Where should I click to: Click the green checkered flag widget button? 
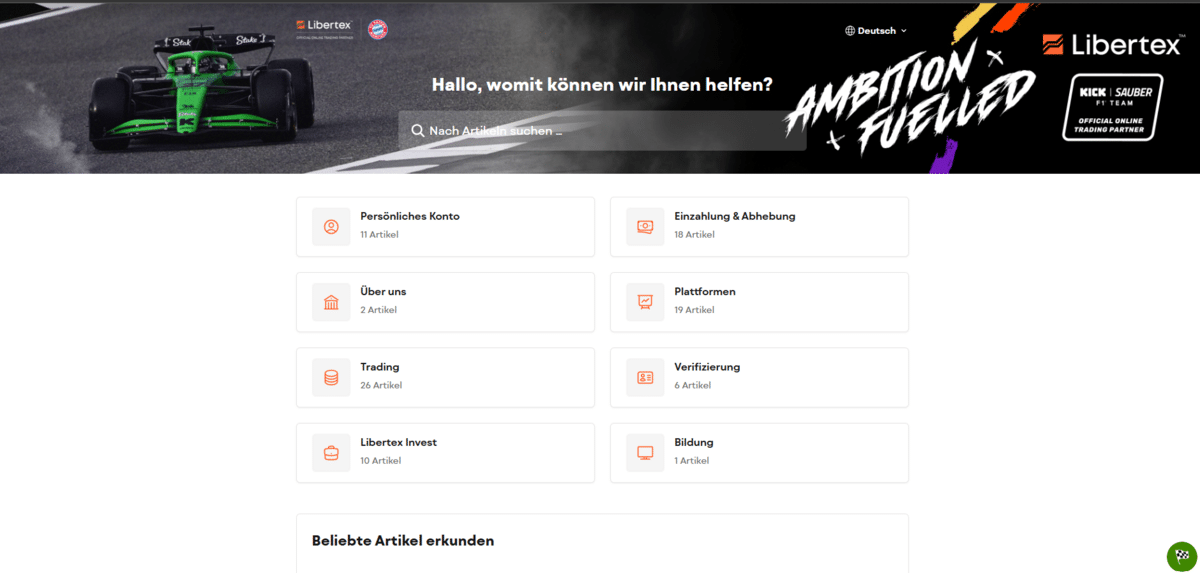pyautogui.click(x=1181, y=556)
